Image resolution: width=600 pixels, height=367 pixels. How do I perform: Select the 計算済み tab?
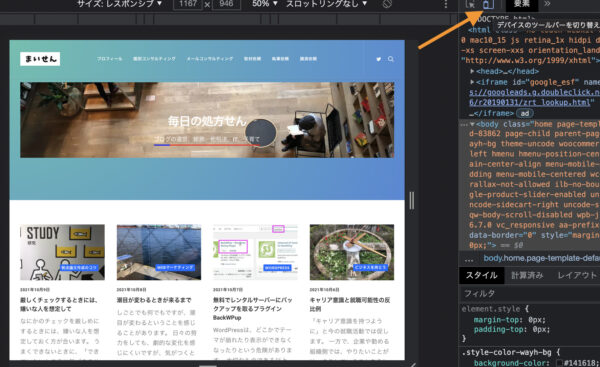[527, 275]
